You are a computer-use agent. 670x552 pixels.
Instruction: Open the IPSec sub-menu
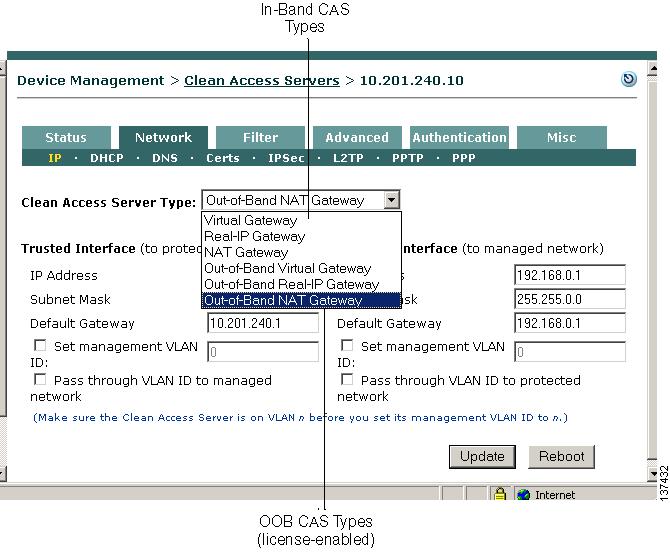coord(286,158)
